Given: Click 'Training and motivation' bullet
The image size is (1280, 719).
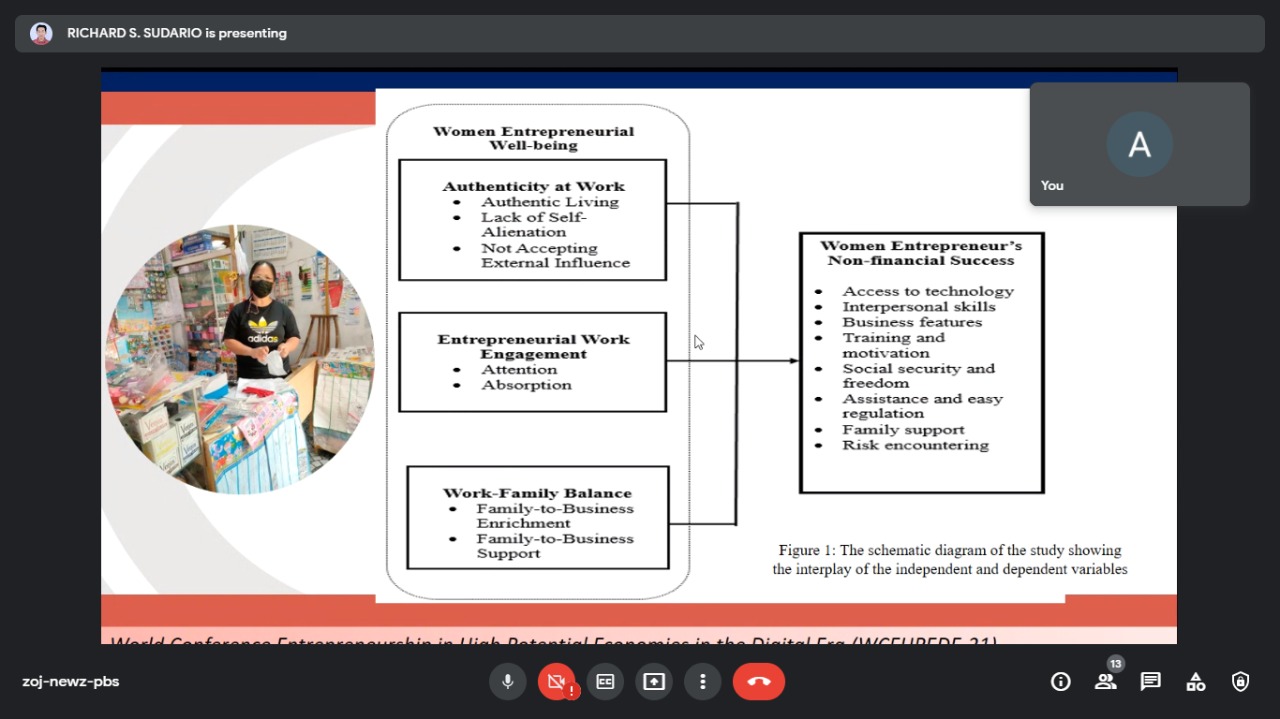Looking at the screenshot, I should click(893, 345).
